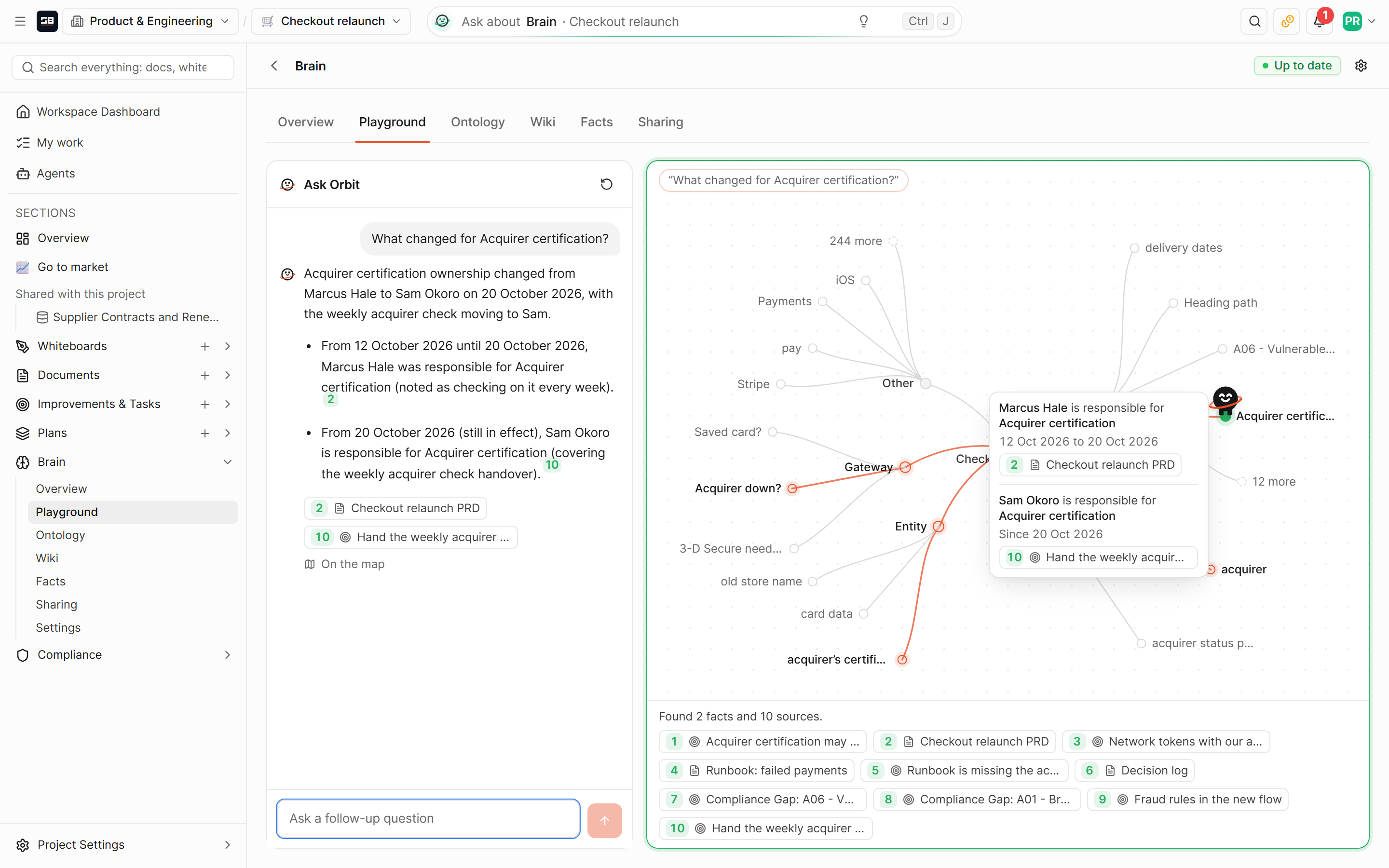Click the Other graph node
Image resolution: width=1389 pixels, height=868 pixels.
click(925, 383)
